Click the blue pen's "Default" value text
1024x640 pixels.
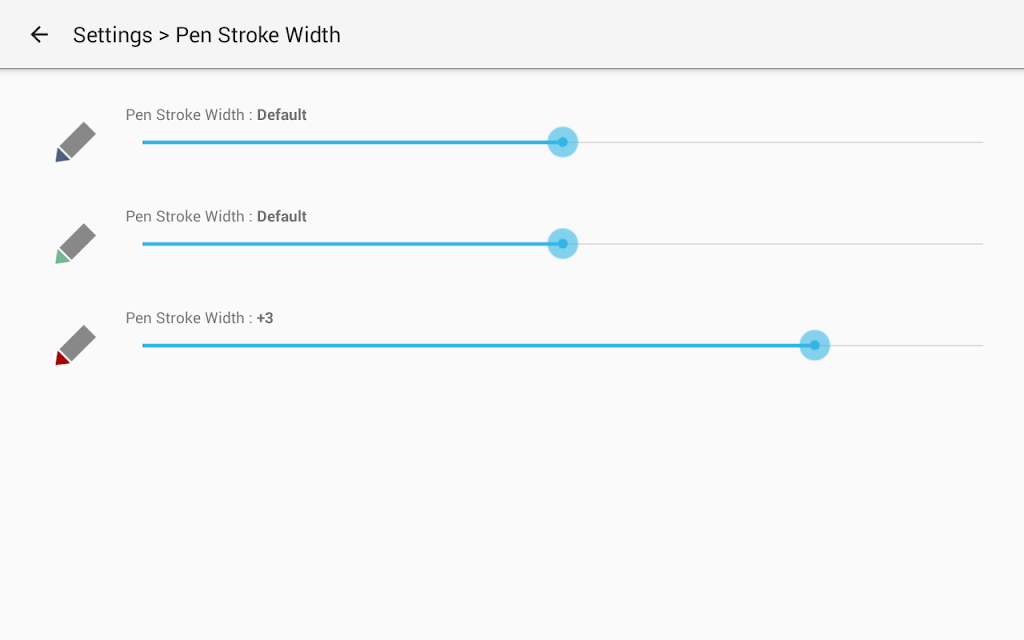coord(281,115)
